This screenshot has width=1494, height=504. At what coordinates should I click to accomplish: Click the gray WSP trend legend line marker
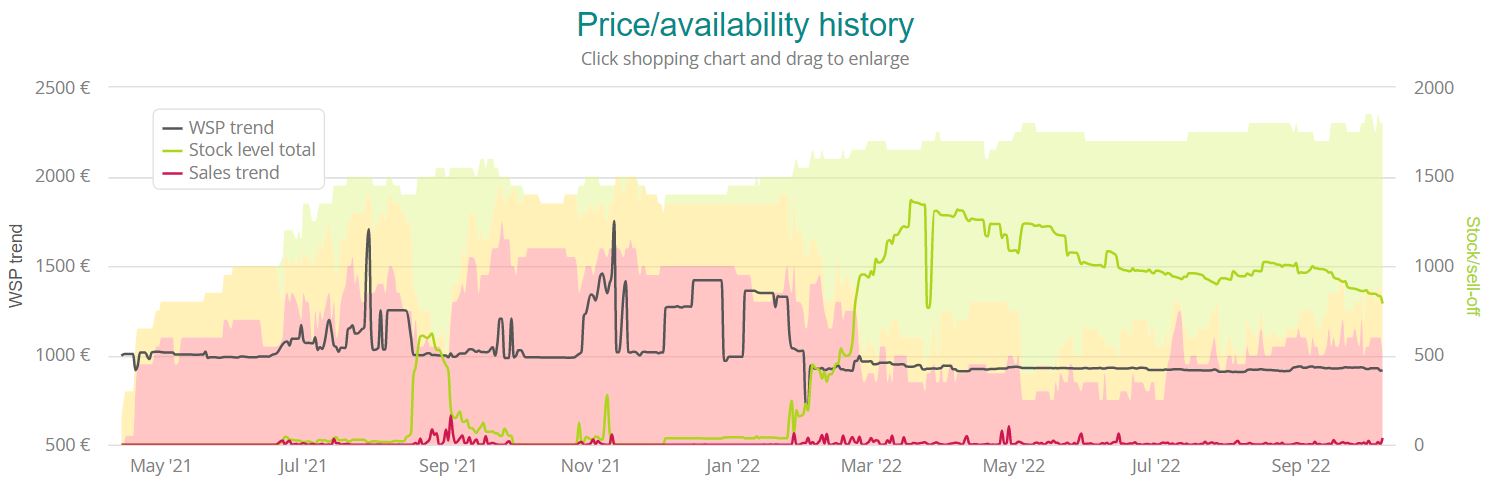[x=173, y=128]
